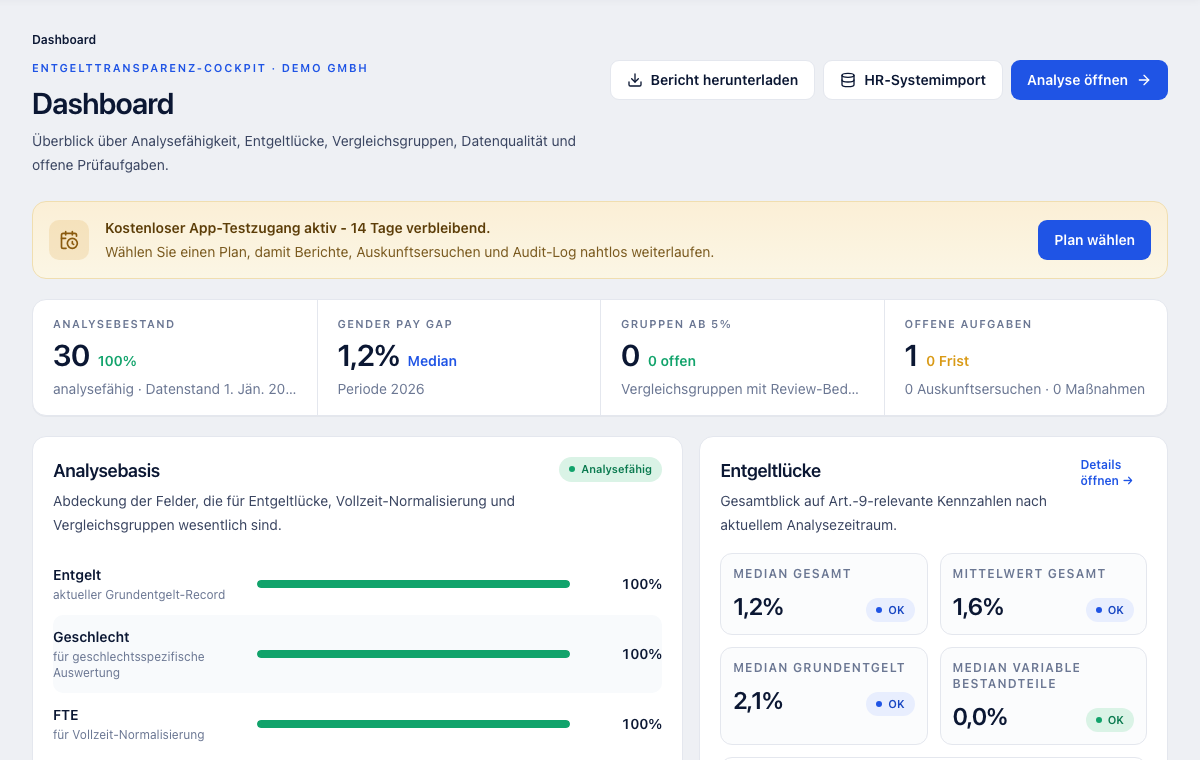This screenshot has width=1200, height=760.
Task: Download the report via Bericht herunterladen
Action: click(712, 80)
